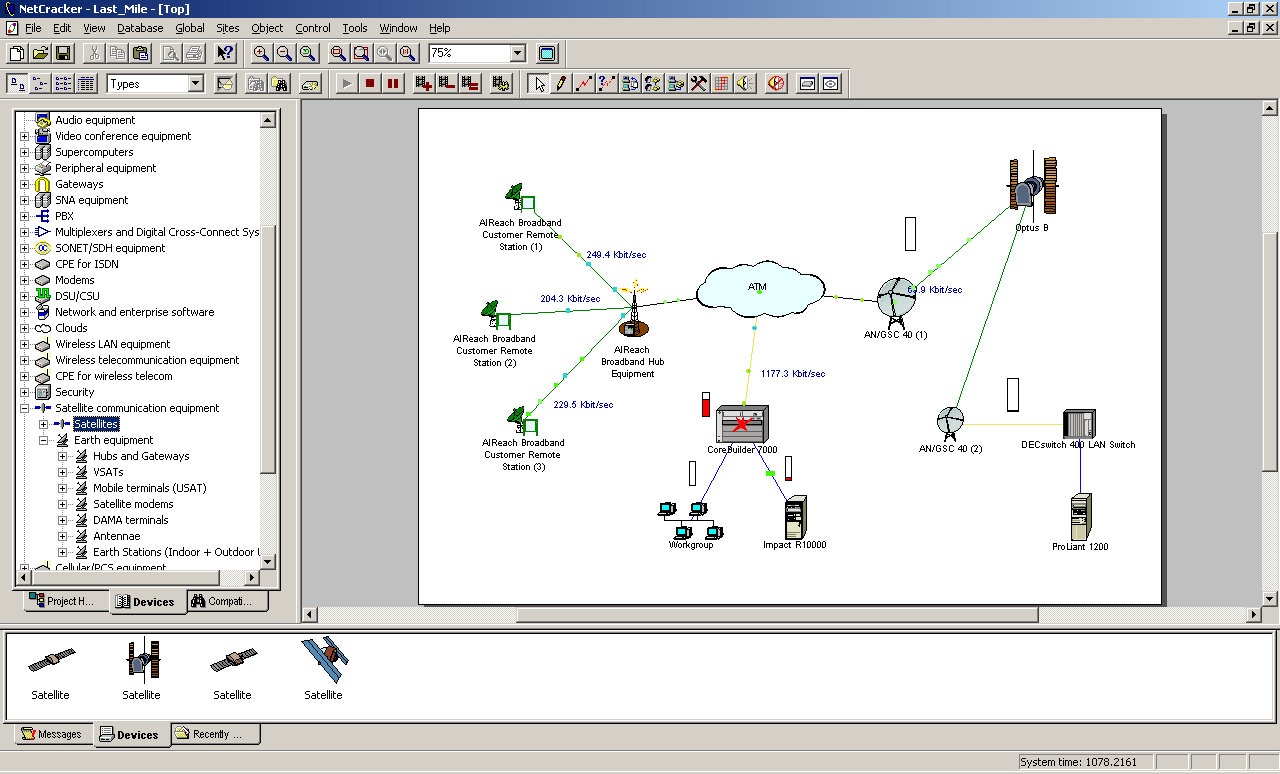This screenshot has width=1280, height=774.
Task: Select Wireless LAN equipment in tree
Action: [x=112, y=344]
